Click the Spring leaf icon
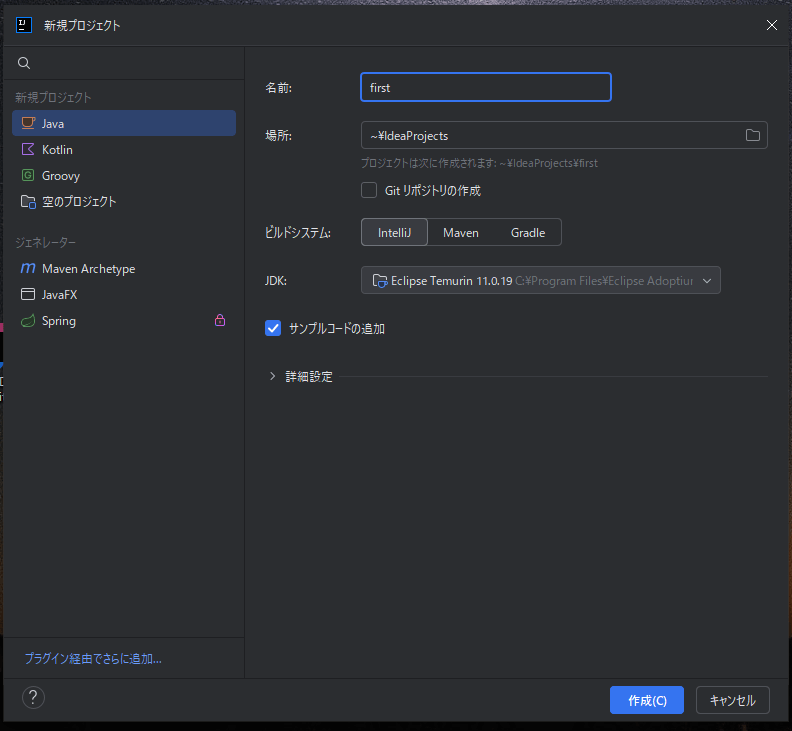This screenshot has height=731, width=792. (x=28, y=320)
